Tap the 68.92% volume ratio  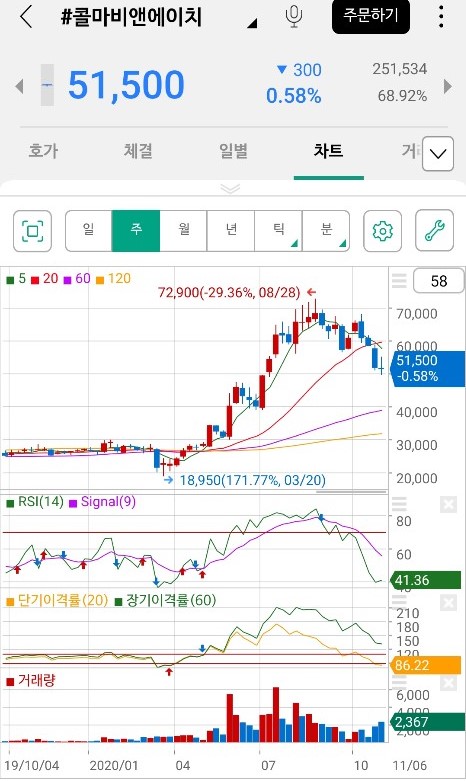point(402,96)
